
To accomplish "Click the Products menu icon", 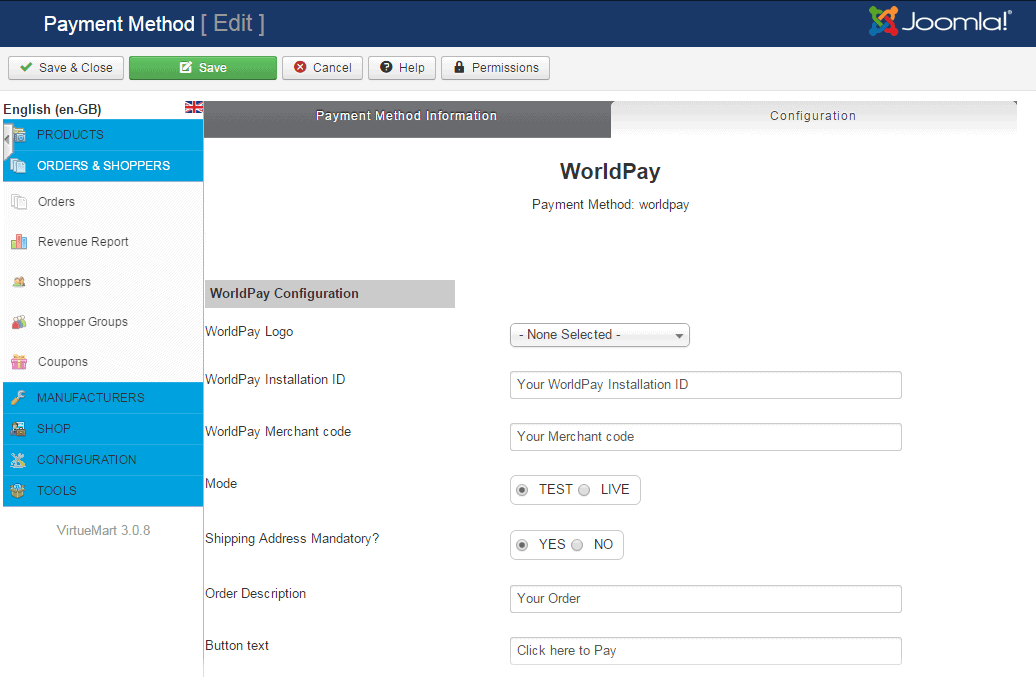I will [19, 135].
